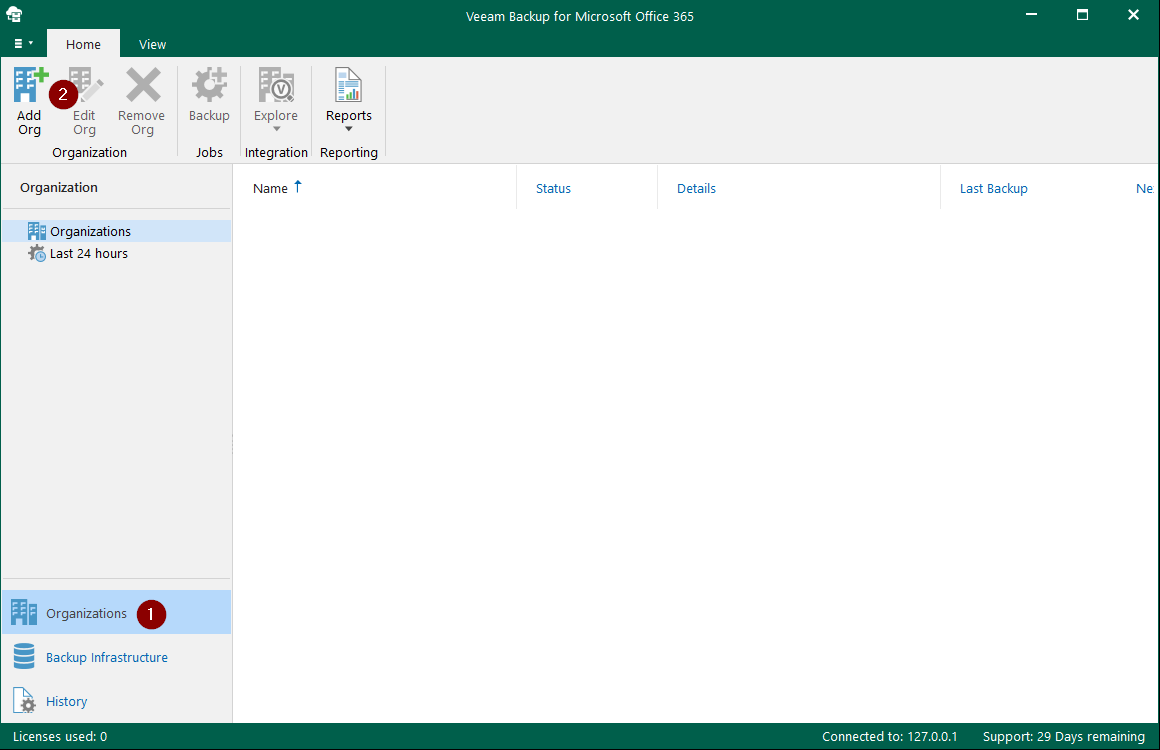The height and width of the screenshot is (750, 1160).
Task: Click the Organizations tree node icon
Action: [x=36, y=232]
